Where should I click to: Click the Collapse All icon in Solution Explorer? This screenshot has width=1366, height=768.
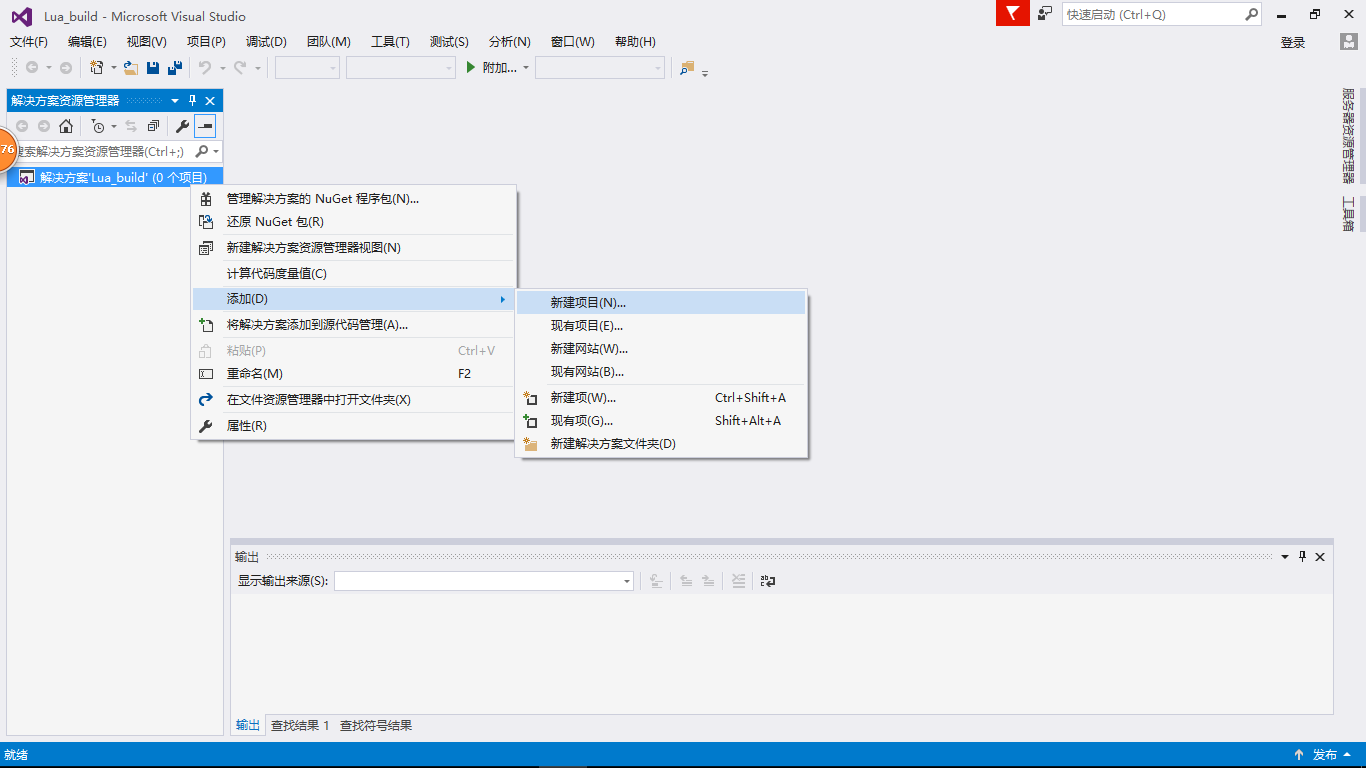tap(153, 126)
